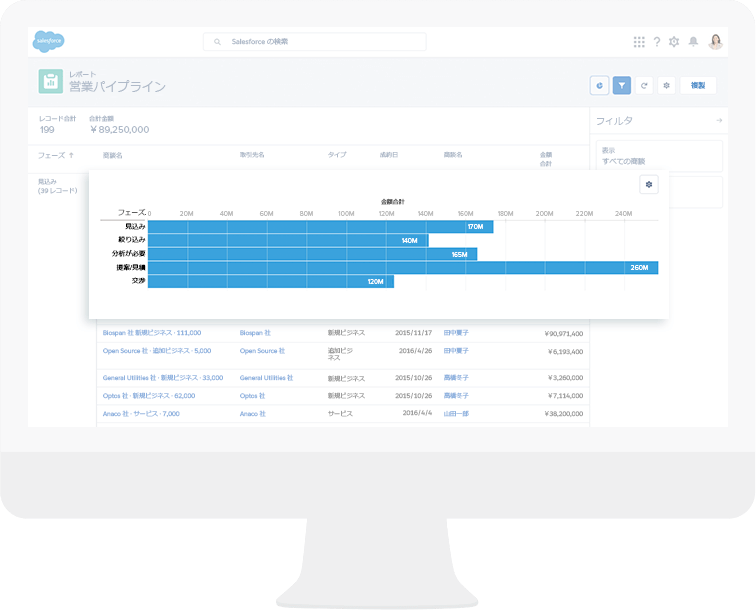This screenshot has width=756, height=610.
Task: Open the Open Source 社 account link
Action: 262,351
